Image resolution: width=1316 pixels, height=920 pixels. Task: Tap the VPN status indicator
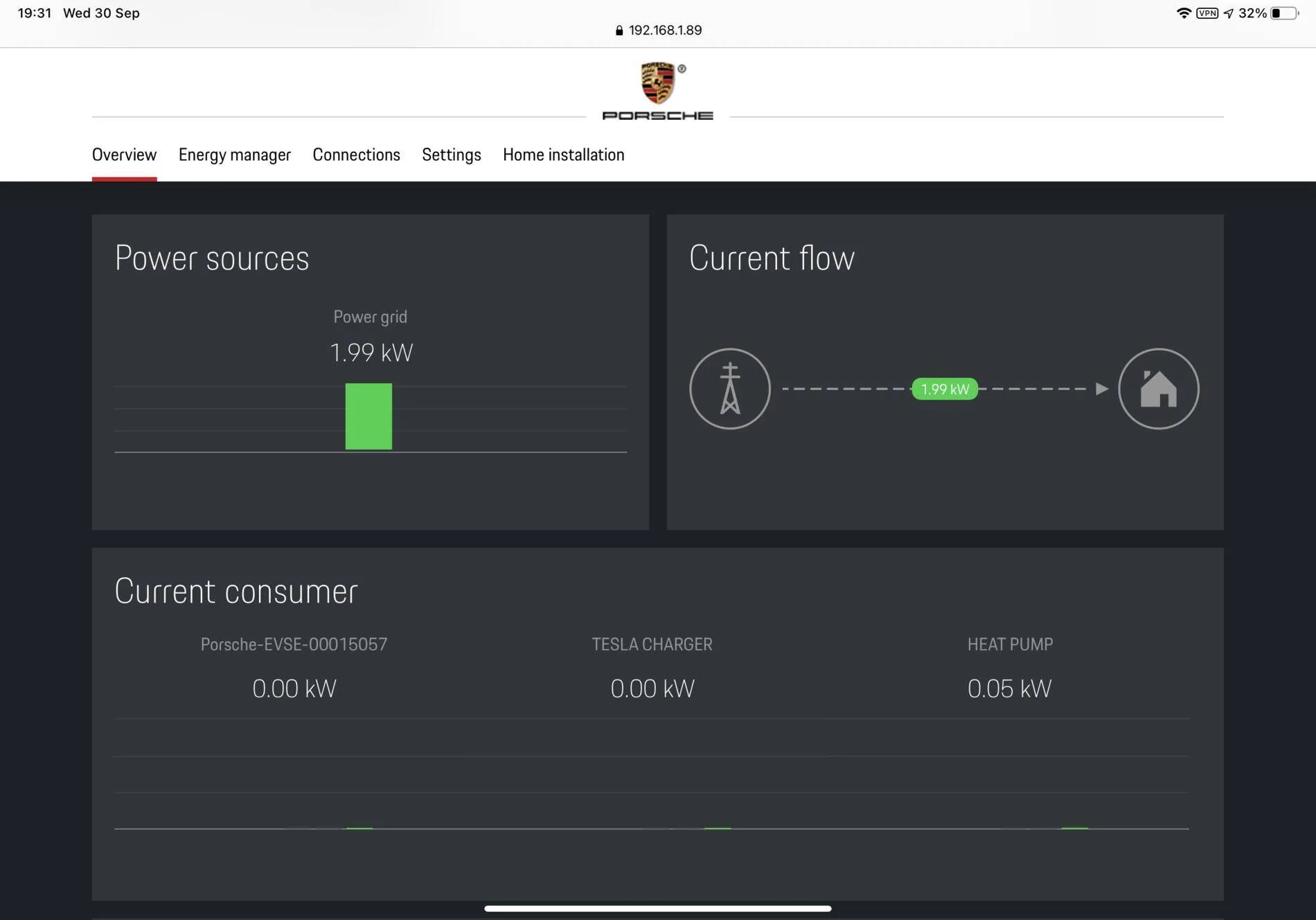tap(1207, 13)
